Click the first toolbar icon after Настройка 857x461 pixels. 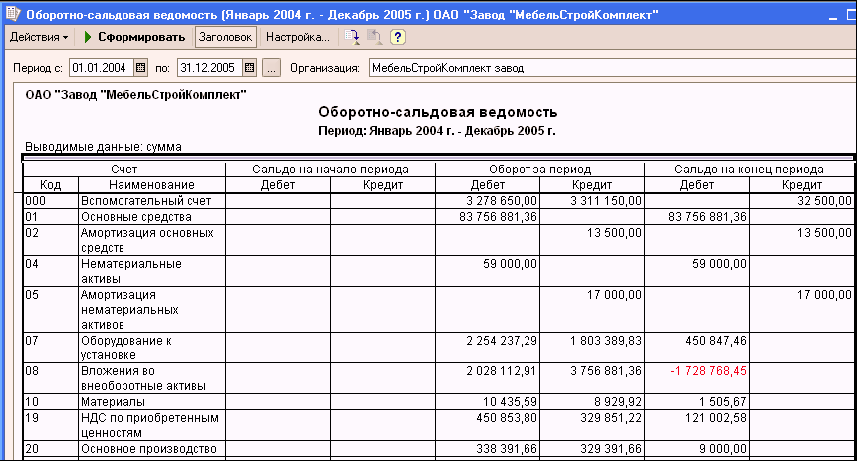(353, 37)
